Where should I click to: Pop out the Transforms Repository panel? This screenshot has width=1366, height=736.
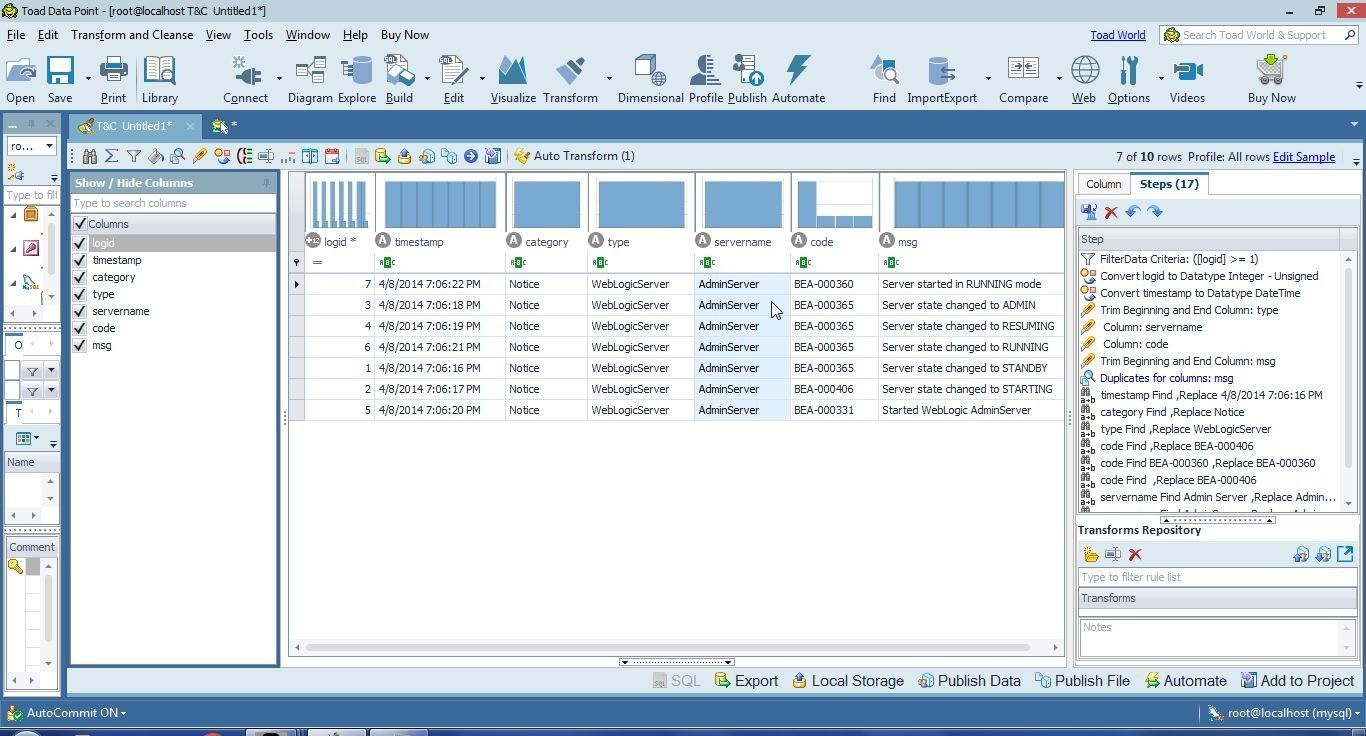tap(1345, 554)
